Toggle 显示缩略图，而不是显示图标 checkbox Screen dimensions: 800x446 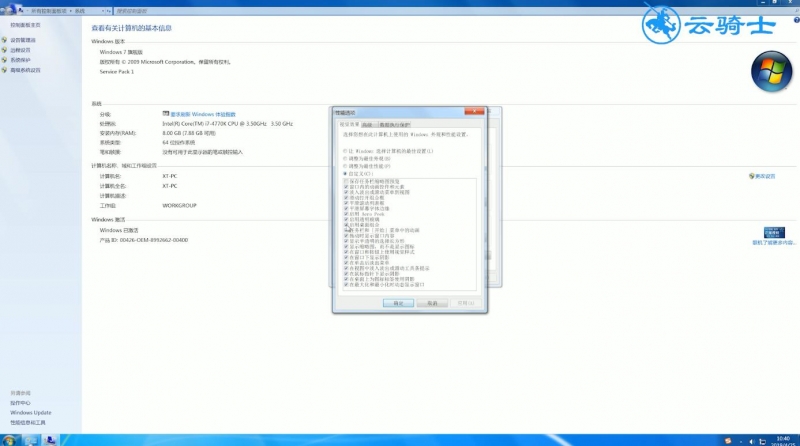click(x=346, y=246)
